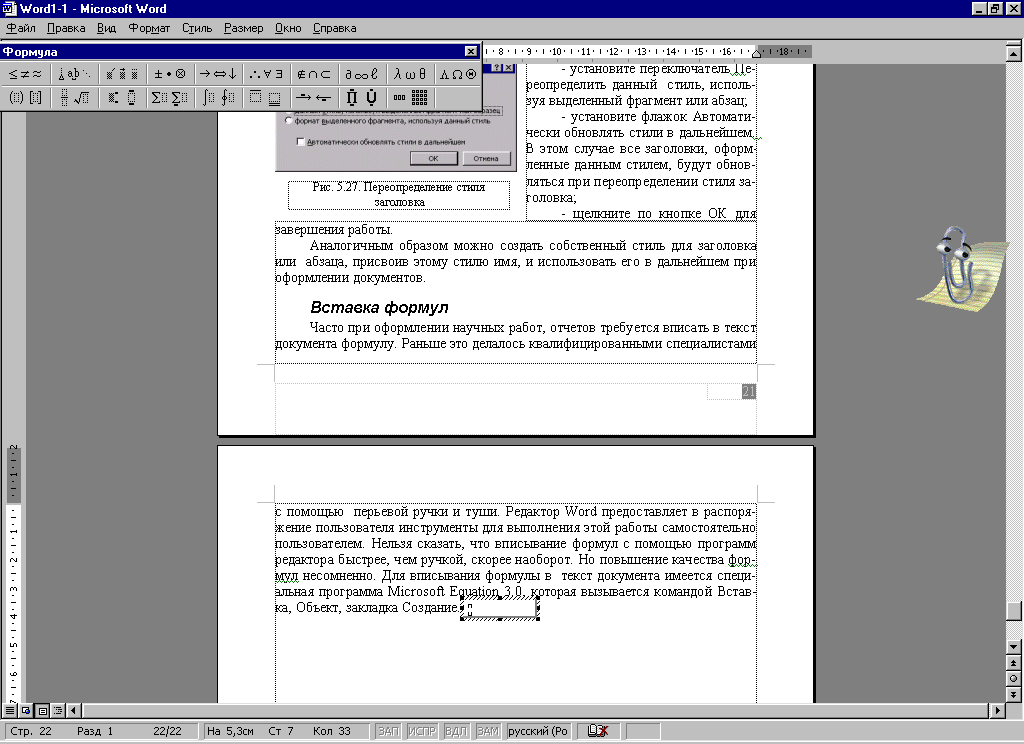
Task: Open the Файл menu
Action: point(21,28)
